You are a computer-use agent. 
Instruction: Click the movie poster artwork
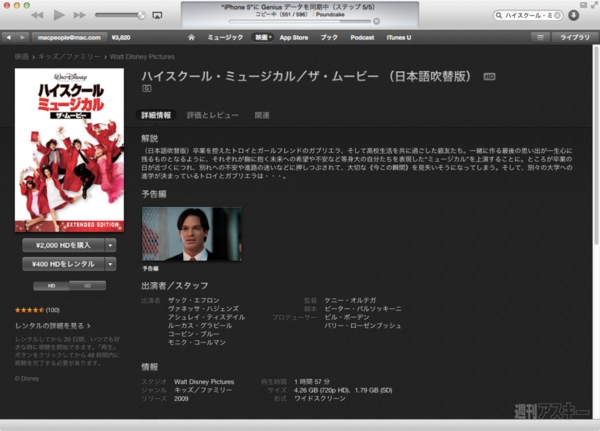click(x=69, y=150)
